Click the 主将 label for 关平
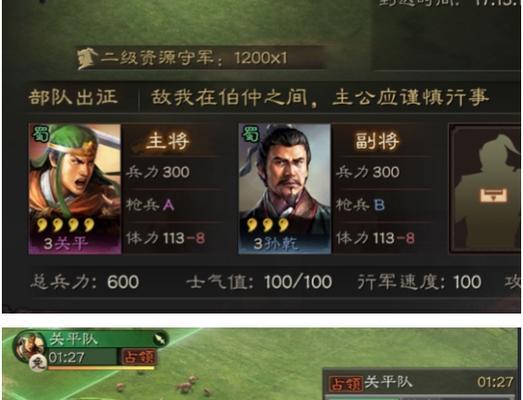The width and height of the screenshot is (523, 400). 168,141
